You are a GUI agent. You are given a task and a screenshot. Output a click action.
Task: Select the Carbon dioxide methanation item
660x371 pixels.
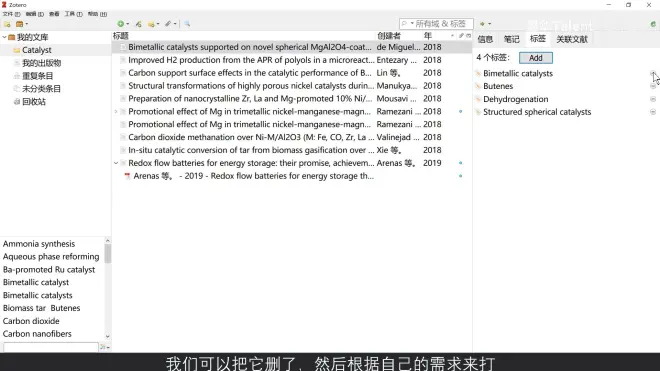pos(292,137)
